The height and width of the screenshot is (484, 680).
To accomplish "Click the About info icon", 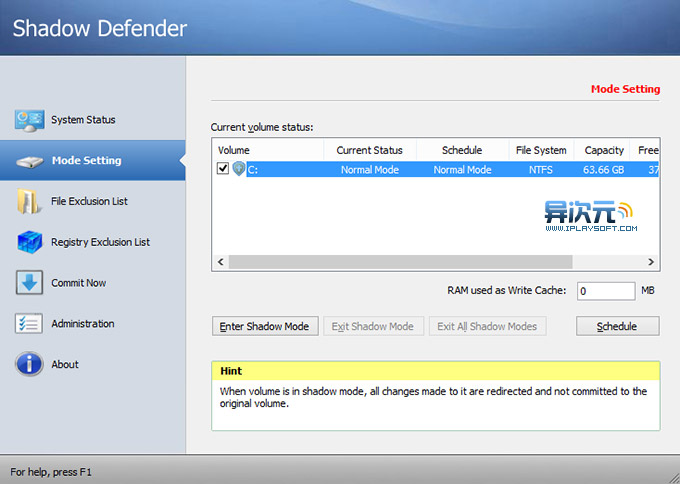I will pyautogui.click(x=29, y=364).
